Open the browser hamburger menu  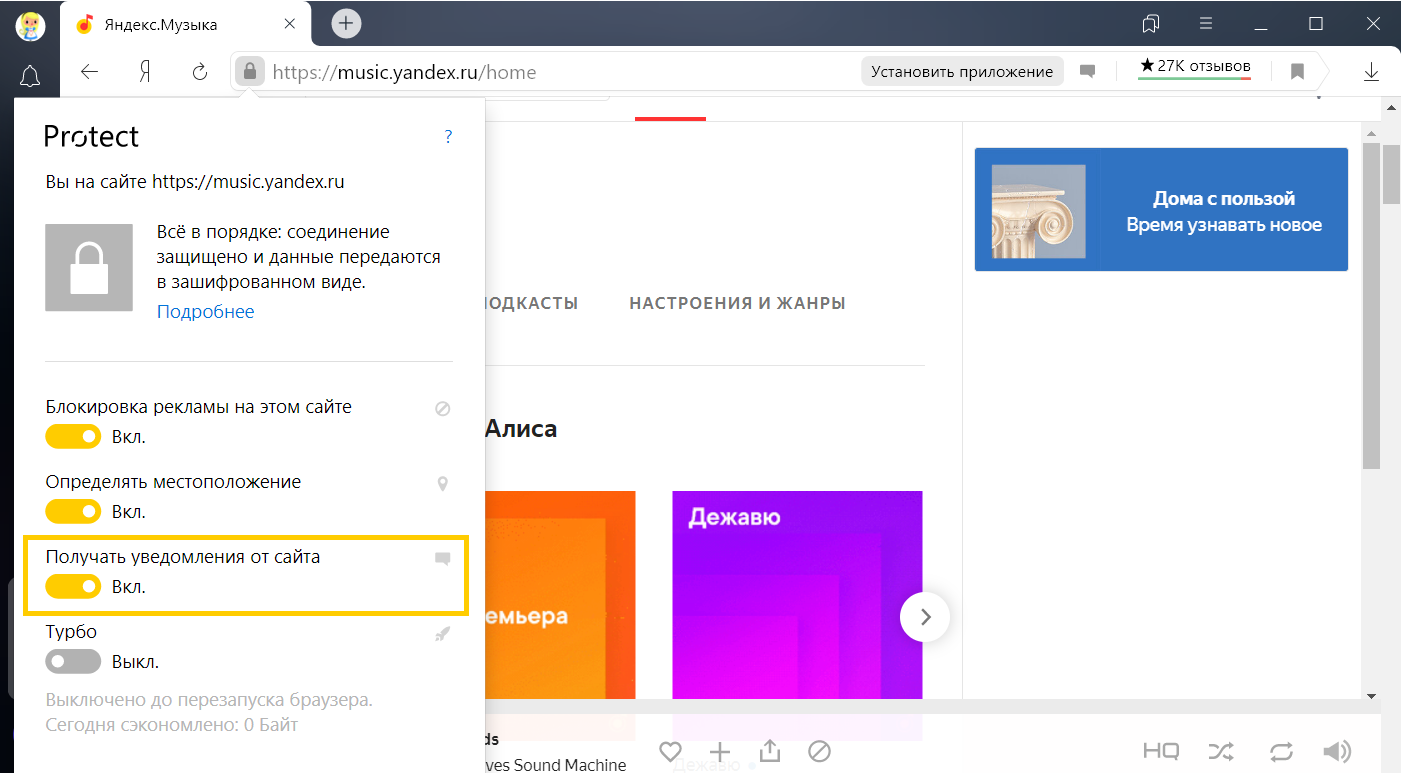pos(1206,24)
